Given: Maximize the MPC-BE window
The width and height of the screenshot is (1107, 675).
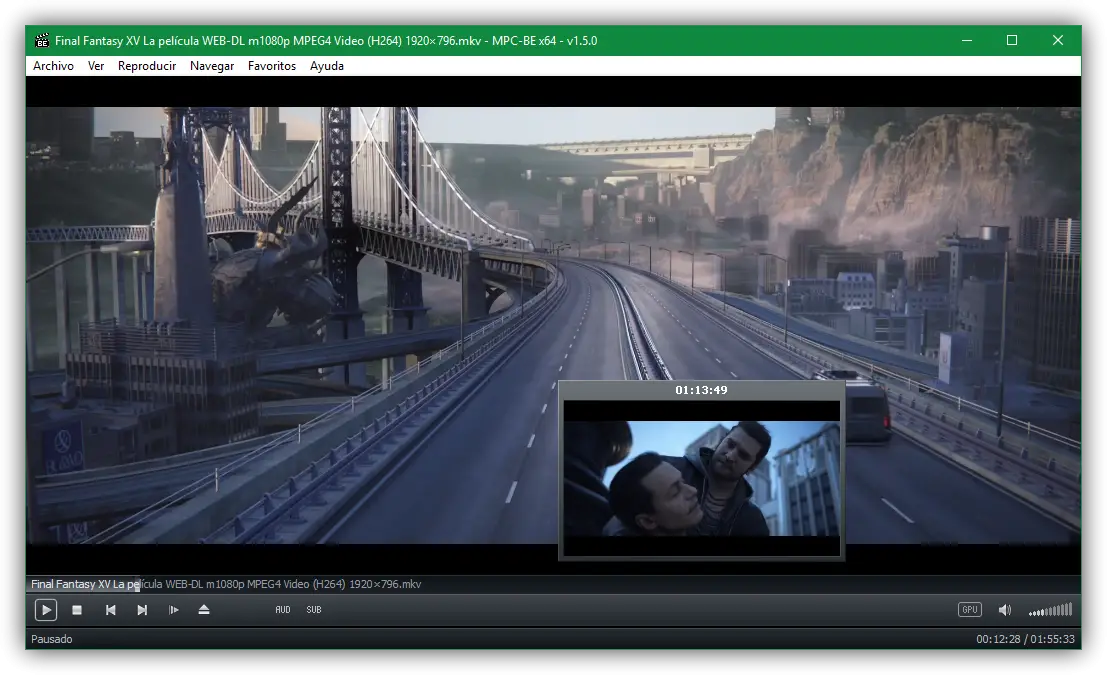Looking at the screenshot, I should [1012, 40].
